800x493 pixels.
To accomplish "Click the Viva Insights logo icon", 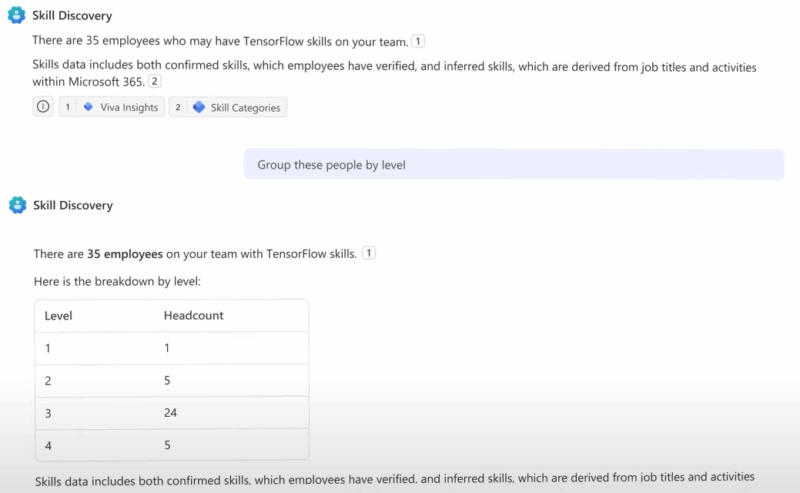I will tap(89, 107).
